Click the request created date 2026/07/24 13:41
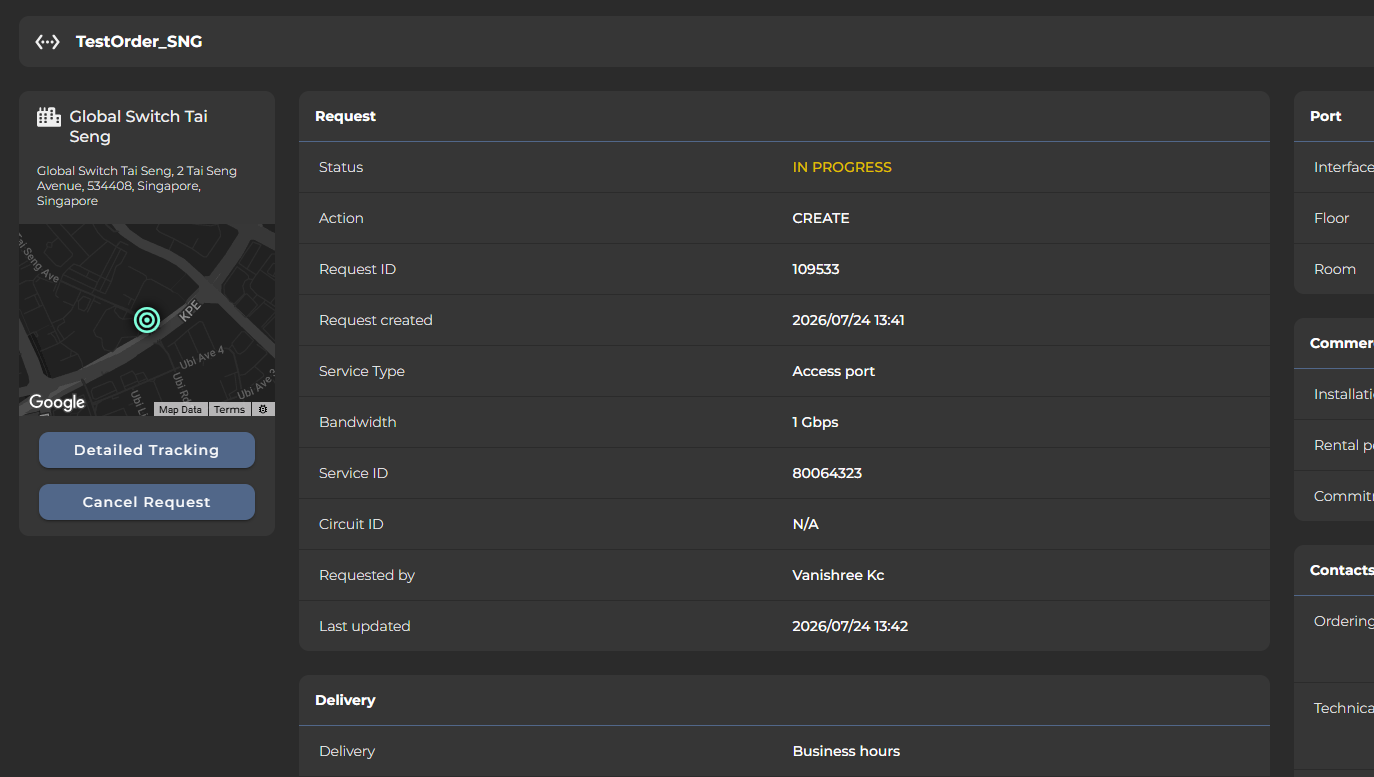 (849, 320)
